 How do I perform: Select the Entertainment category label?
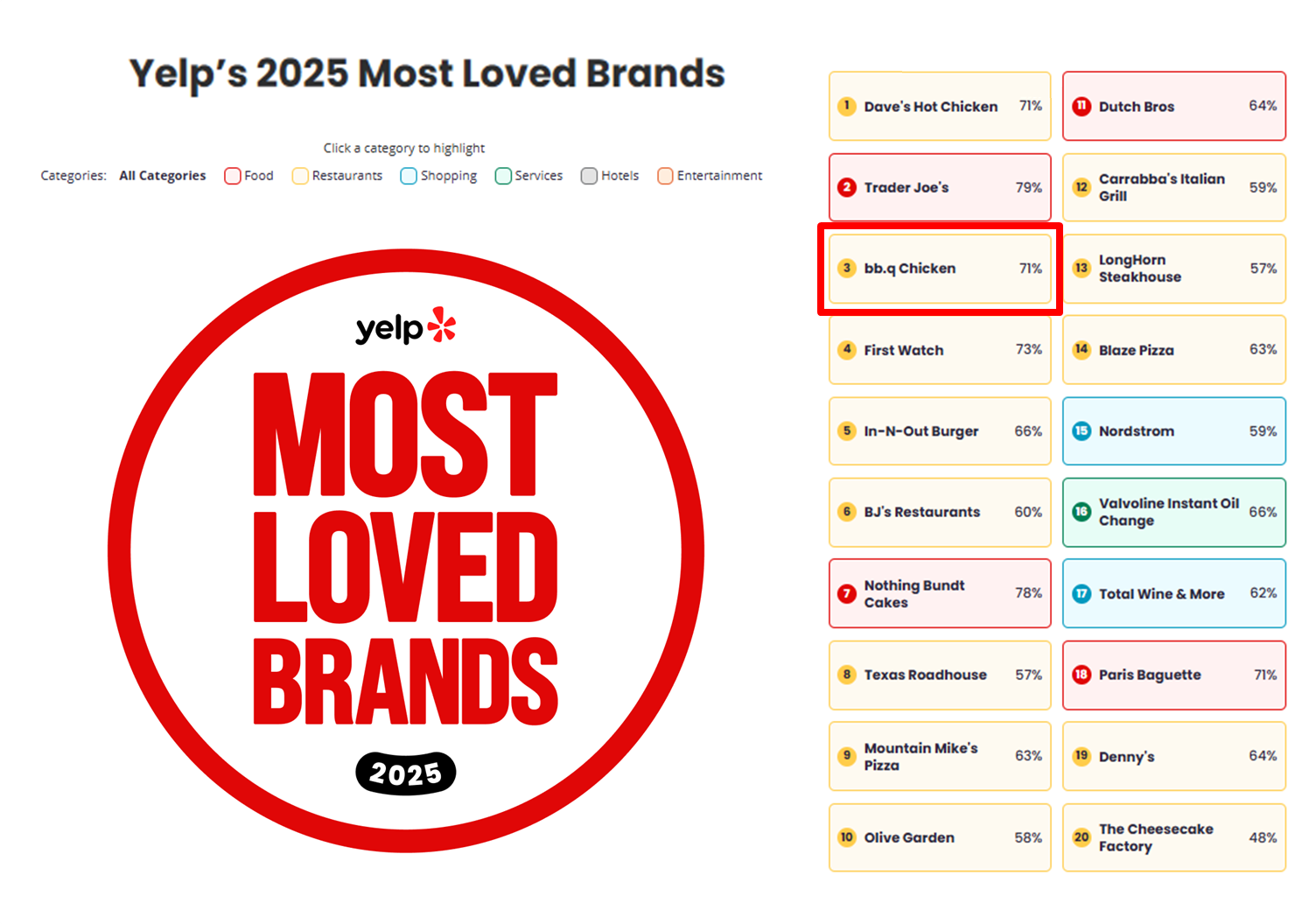pos(719,176)
